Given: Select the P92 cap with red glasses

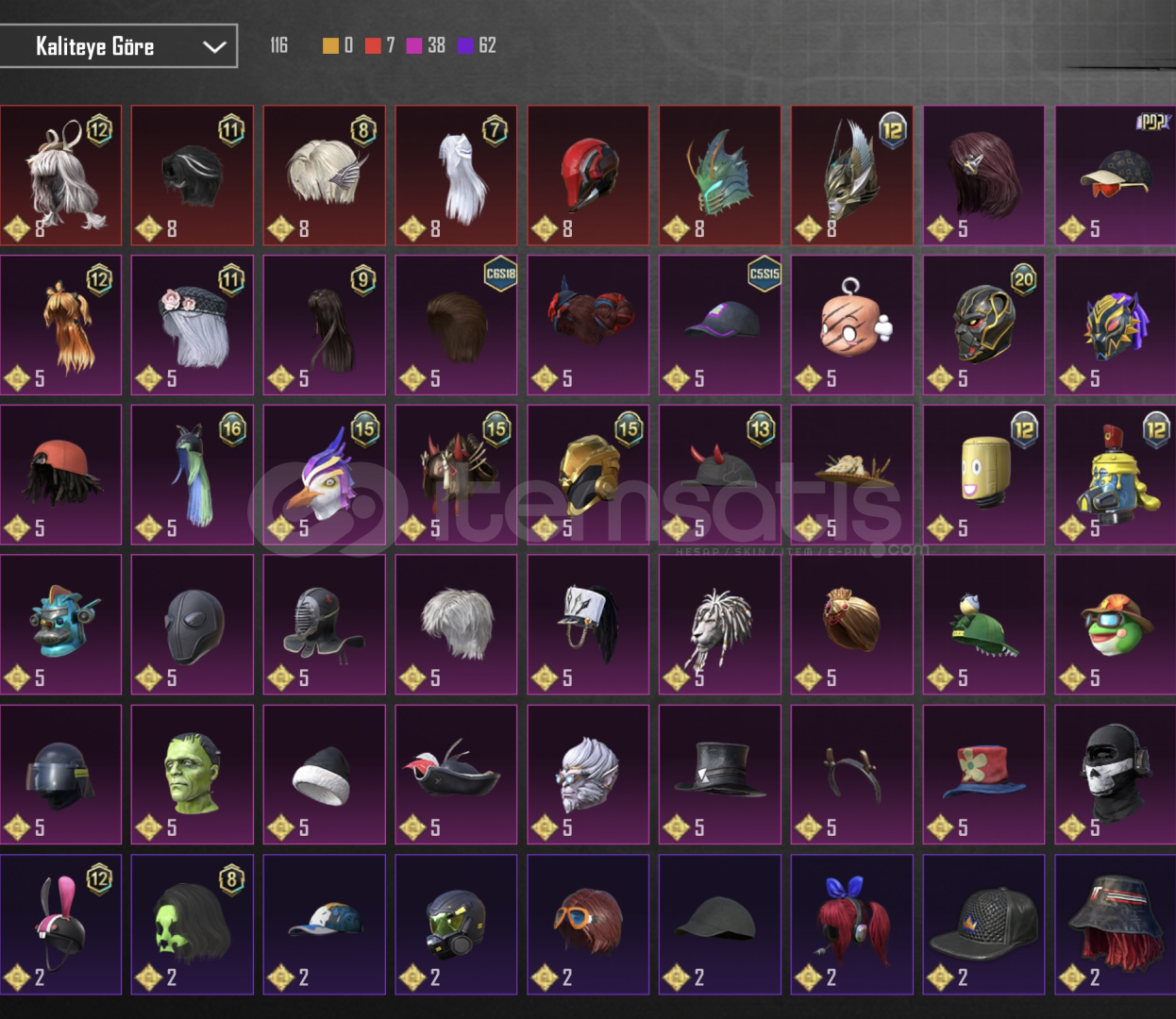Looking at the screenshot, I should coord(1116,175).
